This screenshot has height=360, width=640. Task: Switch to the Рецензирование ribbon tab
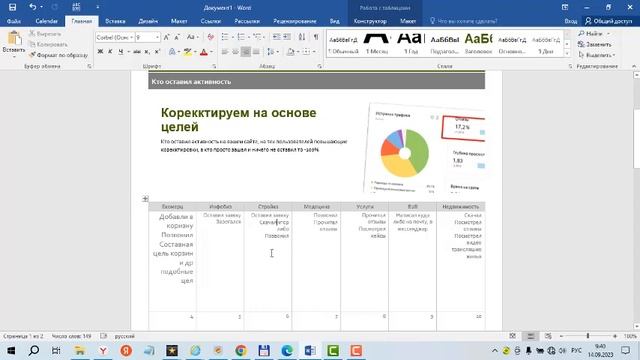[295, 21]
